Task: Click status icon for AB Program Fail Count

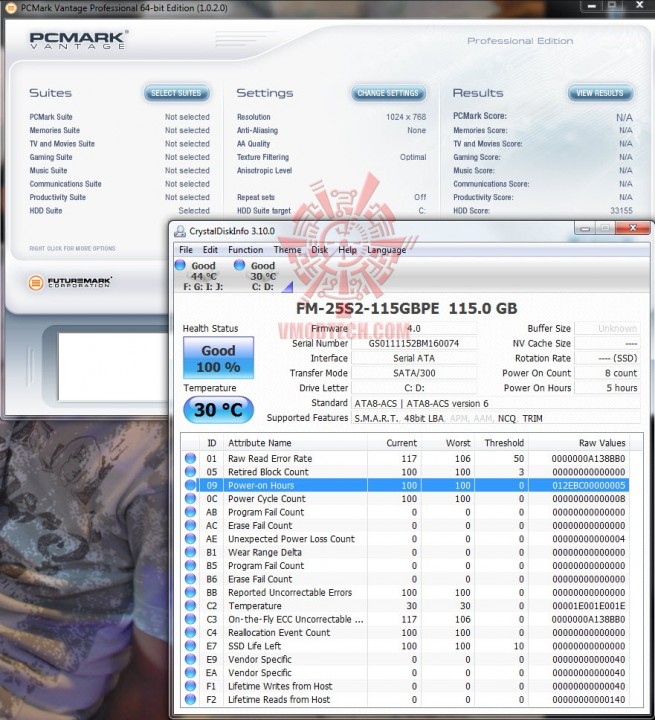Action: point(190,512)
